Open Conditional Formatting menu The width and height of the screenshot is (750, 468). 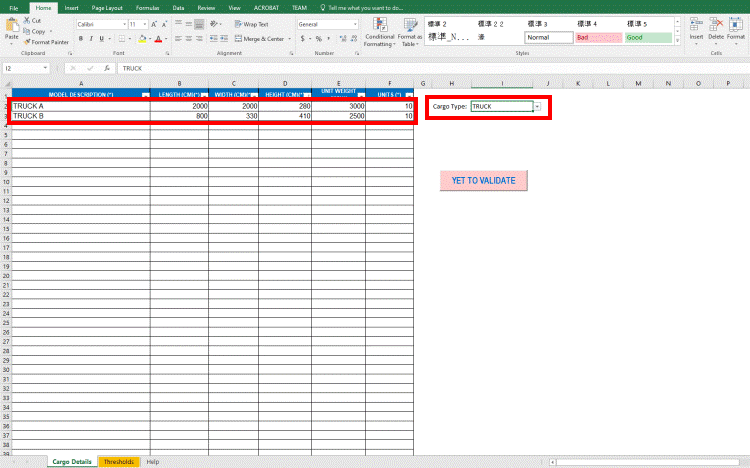click(x=379, y=32)
